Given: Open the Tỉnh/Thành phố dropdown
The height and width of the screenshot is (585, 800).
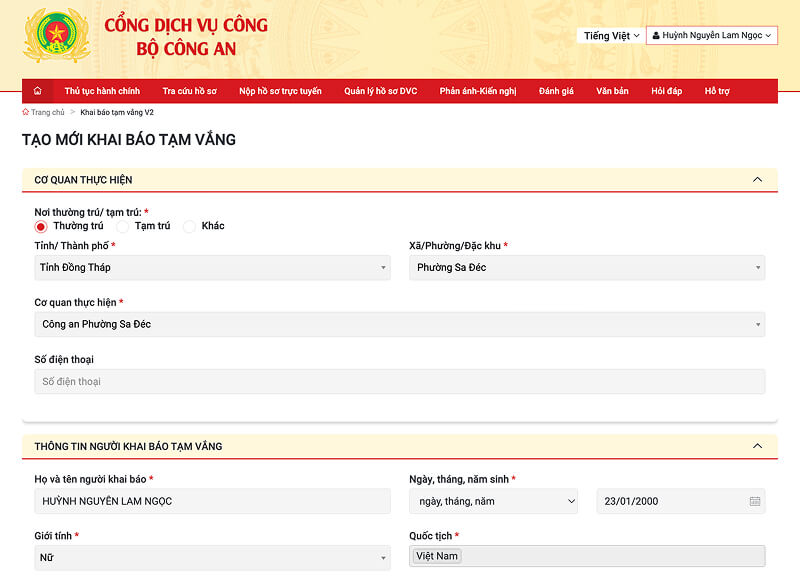Looking at the screenshot, I should point(212,268).
